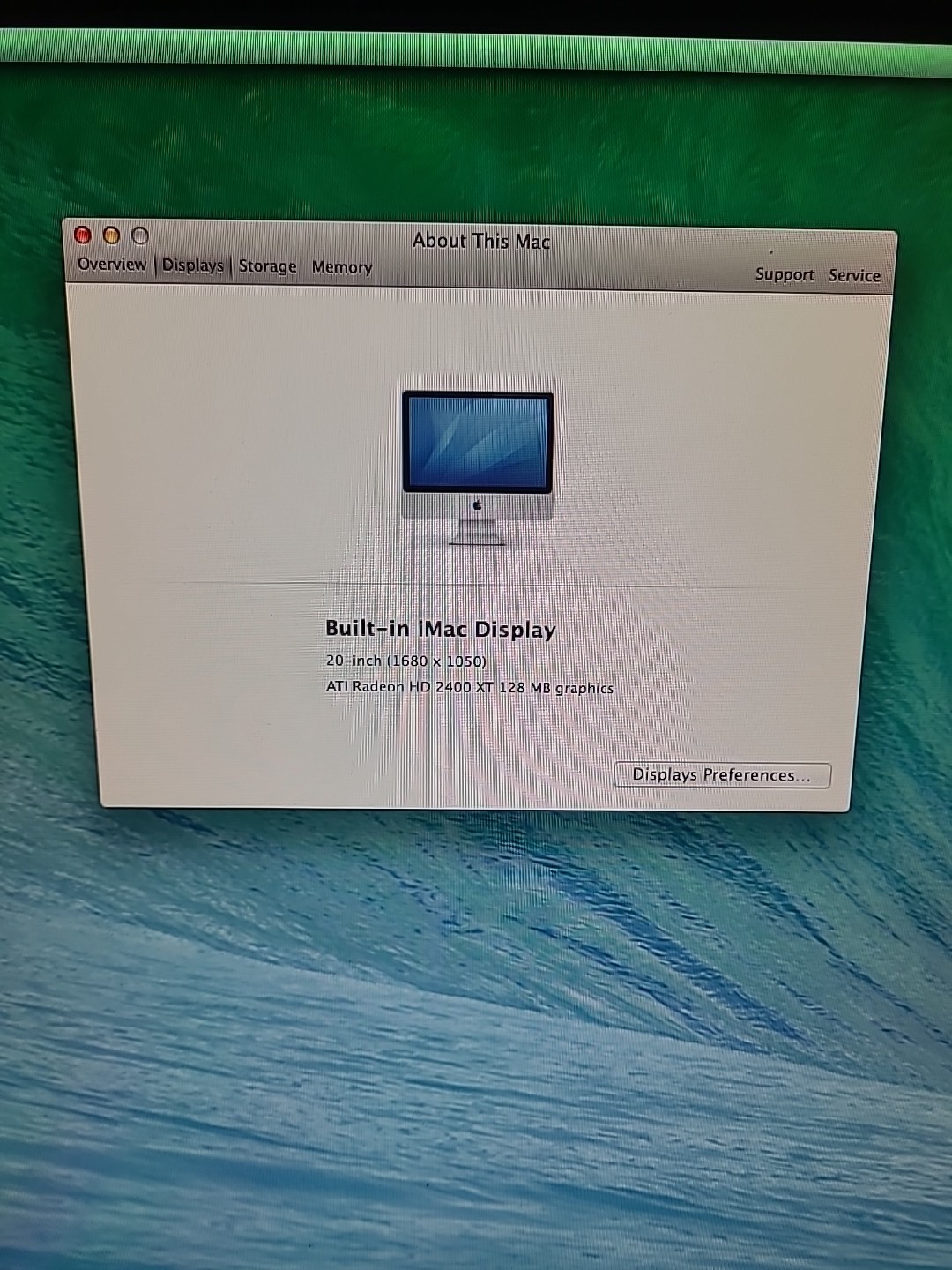The width and height of the screenshot is (952, 1270).
Task: Go to the Memory tab
Action: [x=342, y=266]
